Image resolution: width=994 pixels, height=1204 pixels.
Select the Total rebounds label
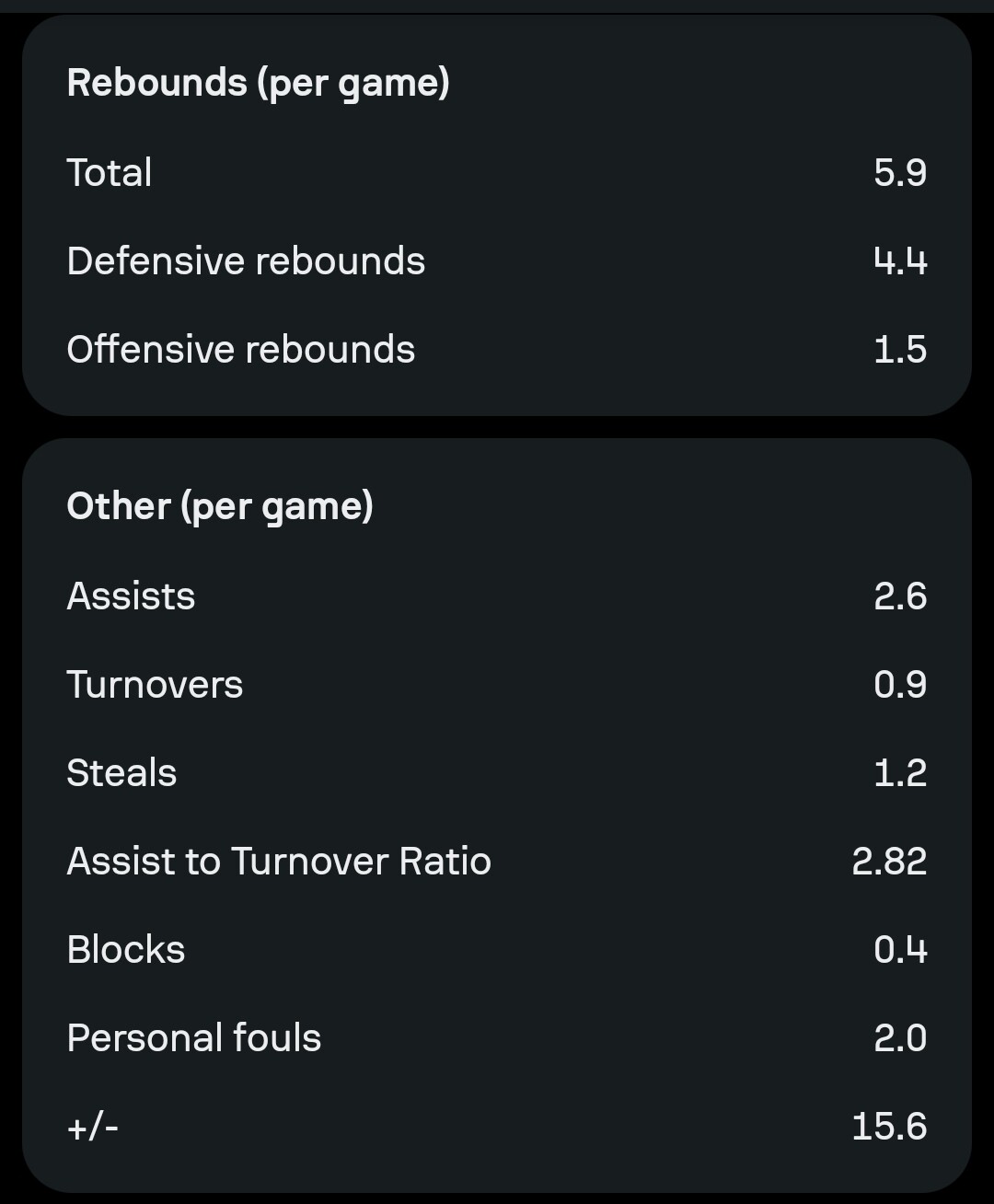point(110,172)
